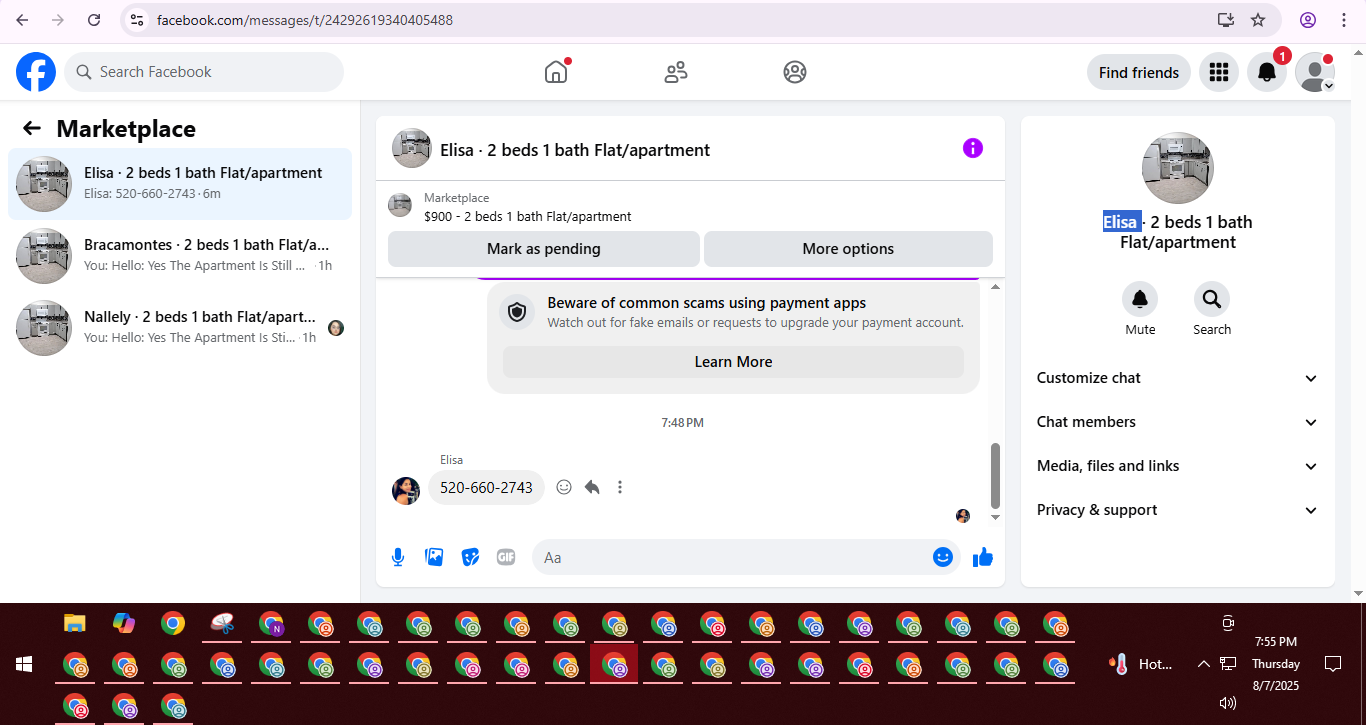The width and height of the screenshot is (1366, 725).
Task: View site information icon in the address bar
Action: [138, 20]
